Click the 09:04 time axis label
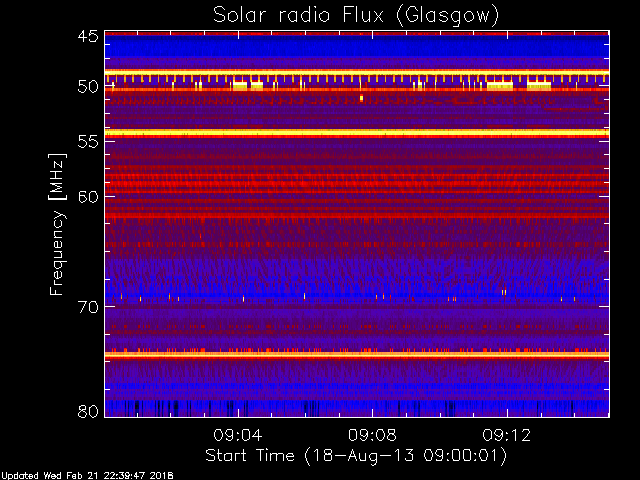This screenshot has height=480, width=640. [238, 435]
